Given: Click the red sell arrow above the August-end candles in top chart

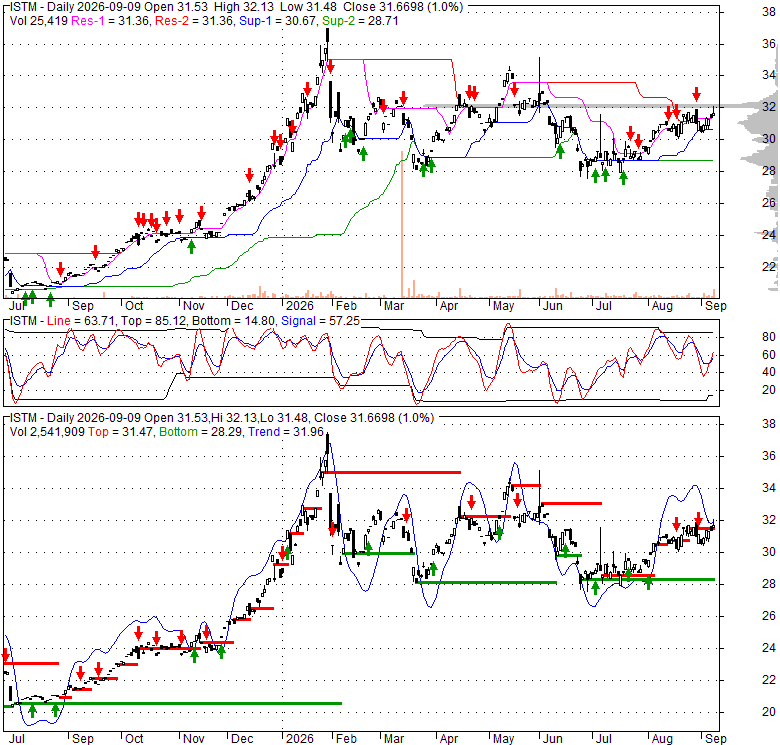Looking at the screenshot, I should 696,93.
